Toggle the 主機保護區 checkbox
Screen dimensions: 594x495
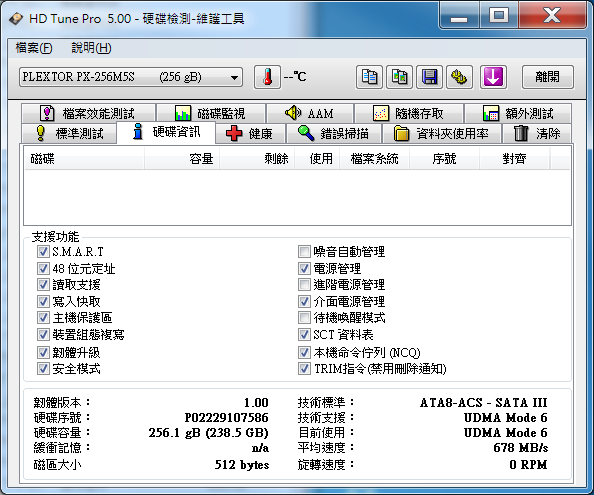tap(43, 317)
